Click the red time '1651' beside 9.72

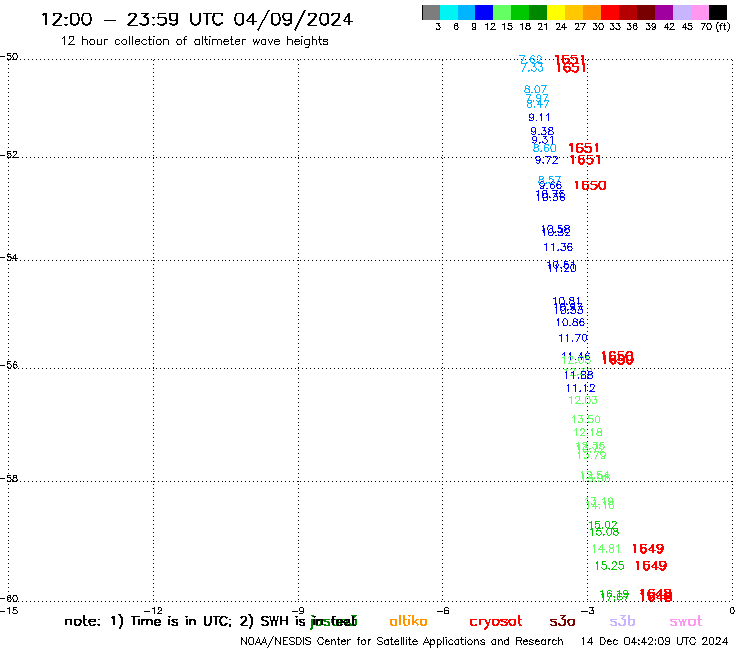(585, 160)
